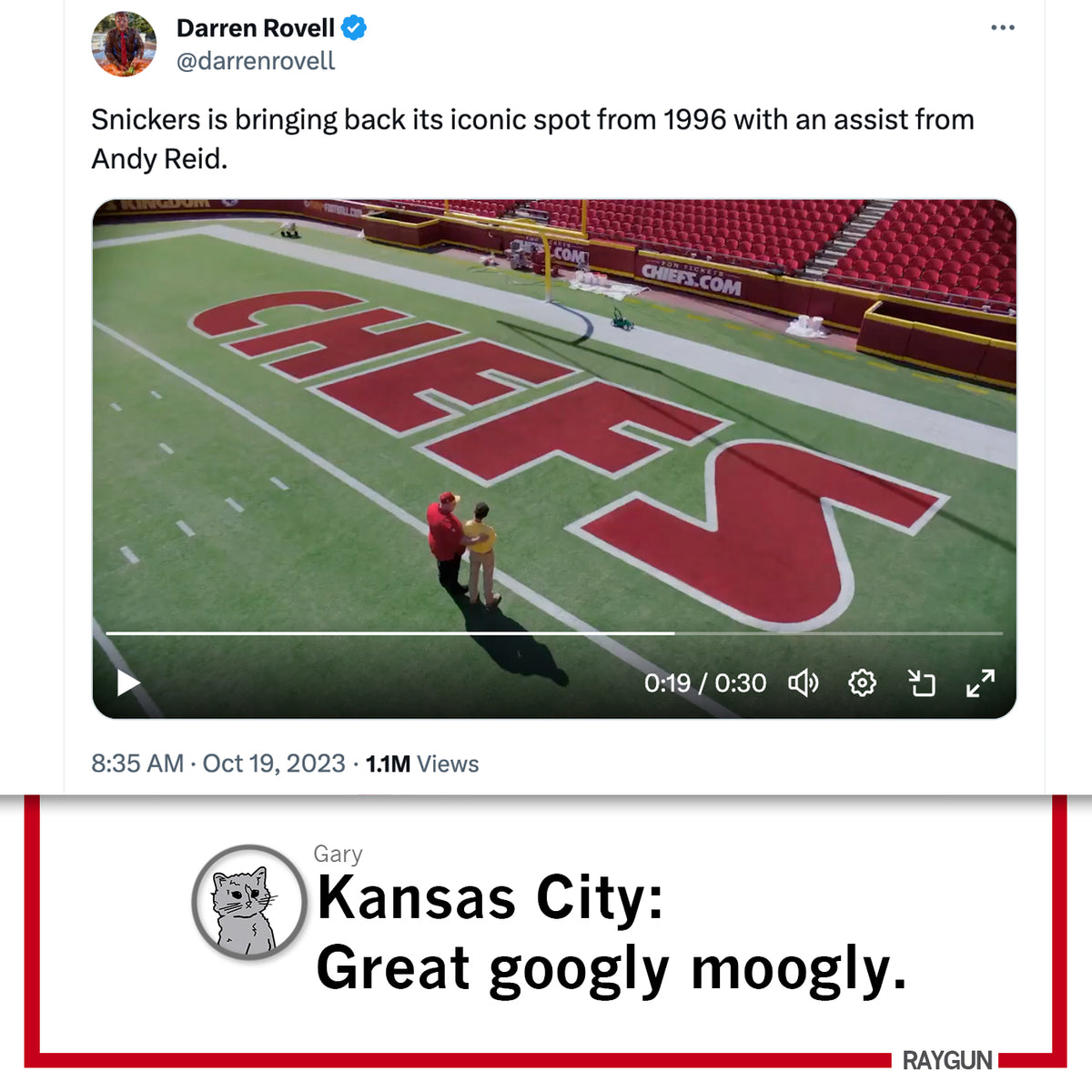Expand the video to fullscreen
The width and height of the screenshot is (1092, 1092).
click(980, 682)
